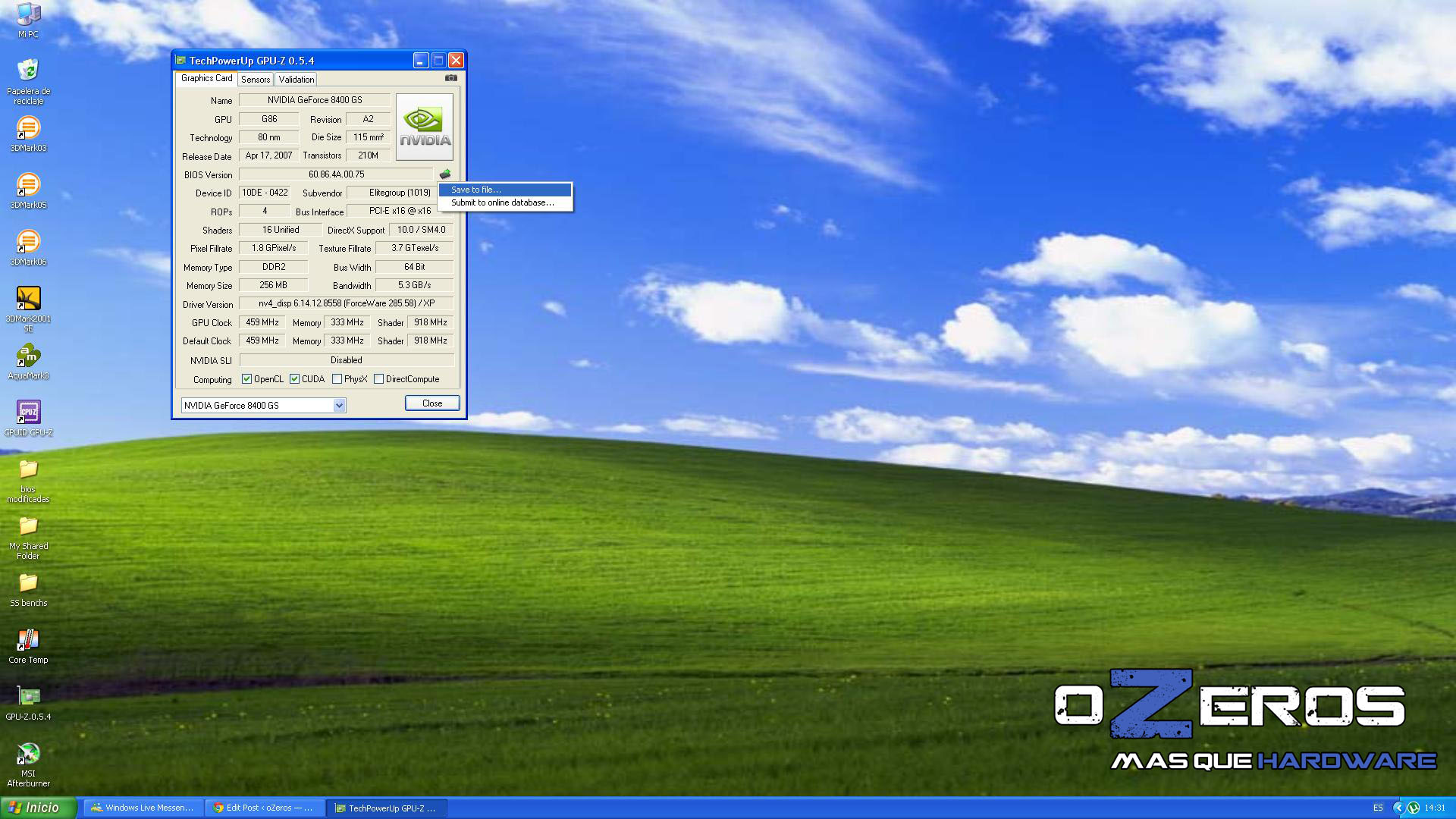The width and height of the screenshot is (1456, 819).
Task: Click the Transistors value 210M
Action: [369, 155]
